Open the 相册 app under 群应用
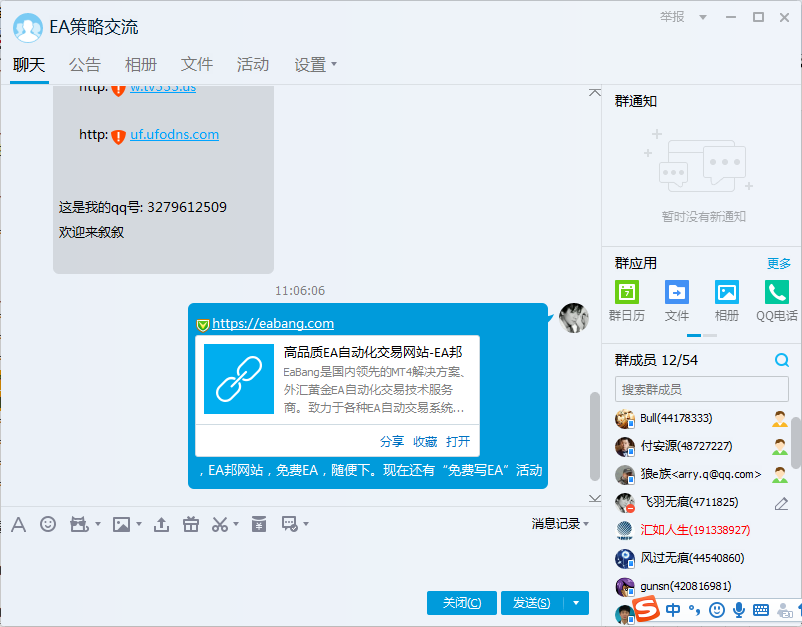The image size is (802, 627). pyautogui.click(x=727, y=301)
